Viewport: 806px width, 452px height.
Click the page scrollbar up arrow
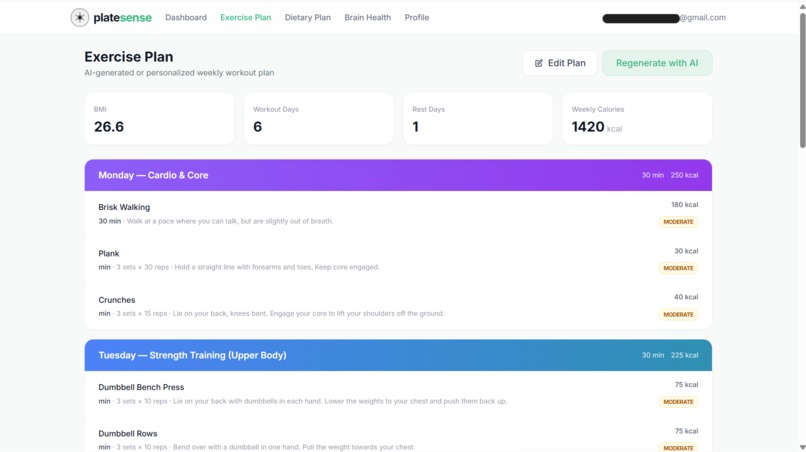(x=802, y=6)
